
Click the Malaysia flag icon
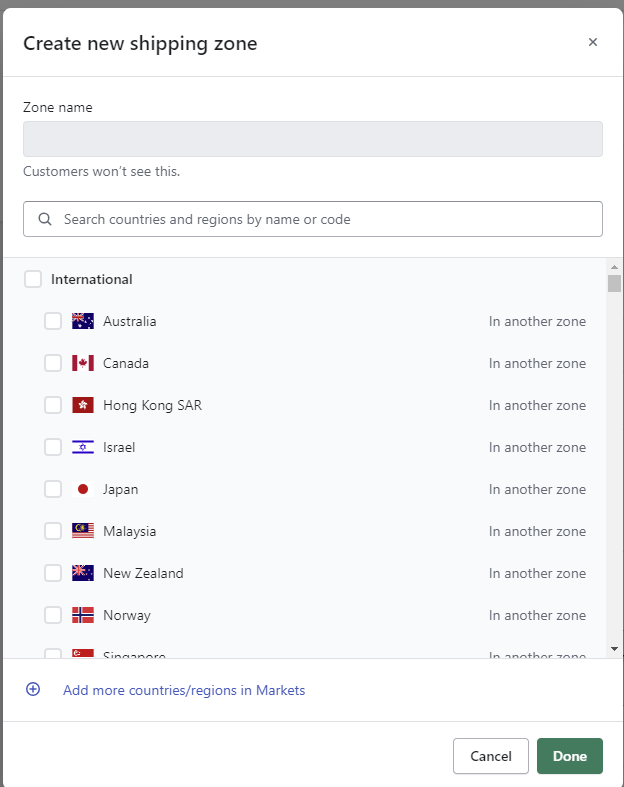click(83, 531)
